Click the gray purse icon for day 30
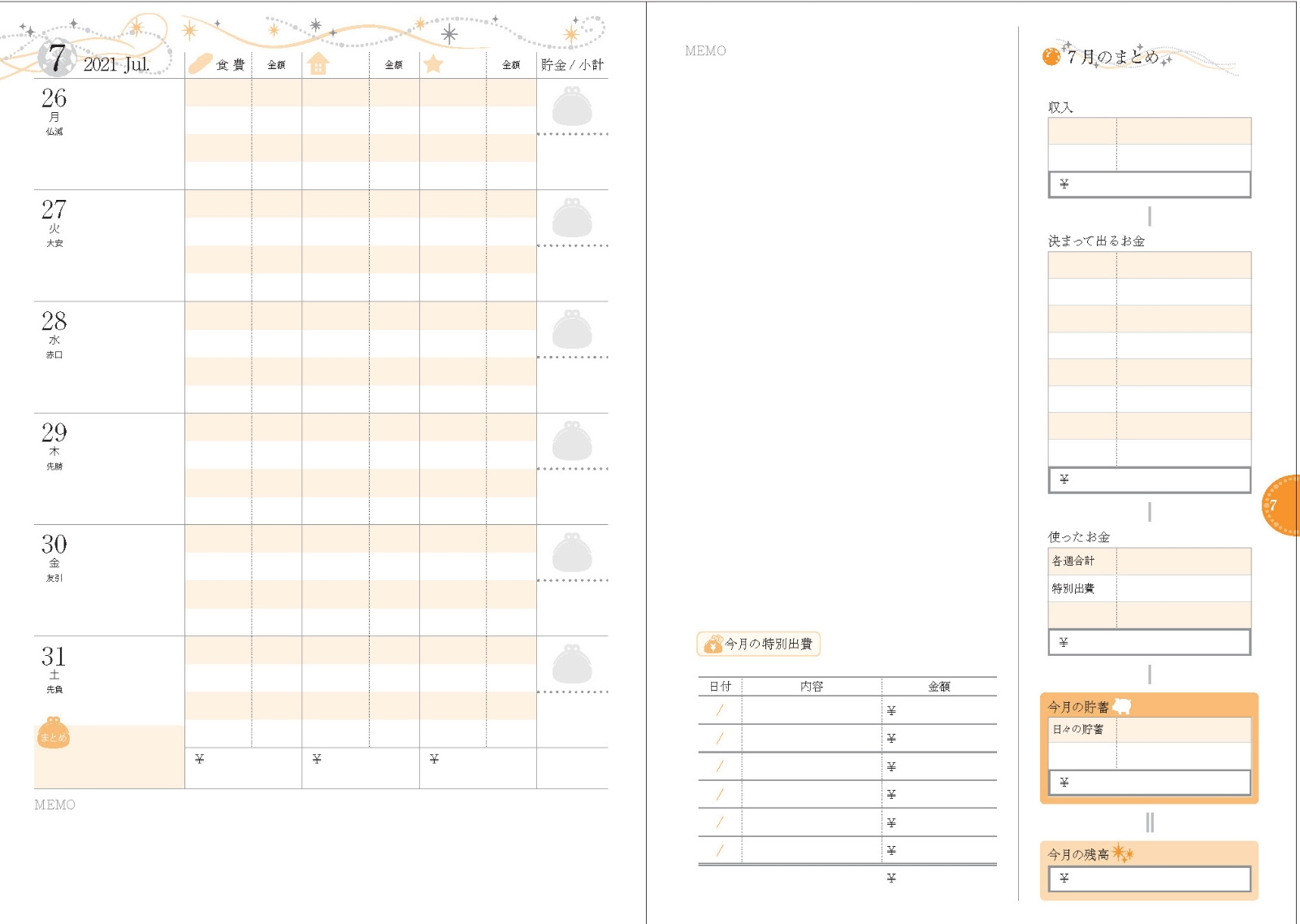This screenshot has height=924, width=1300. pyautogui.click(x=572, y=552)
